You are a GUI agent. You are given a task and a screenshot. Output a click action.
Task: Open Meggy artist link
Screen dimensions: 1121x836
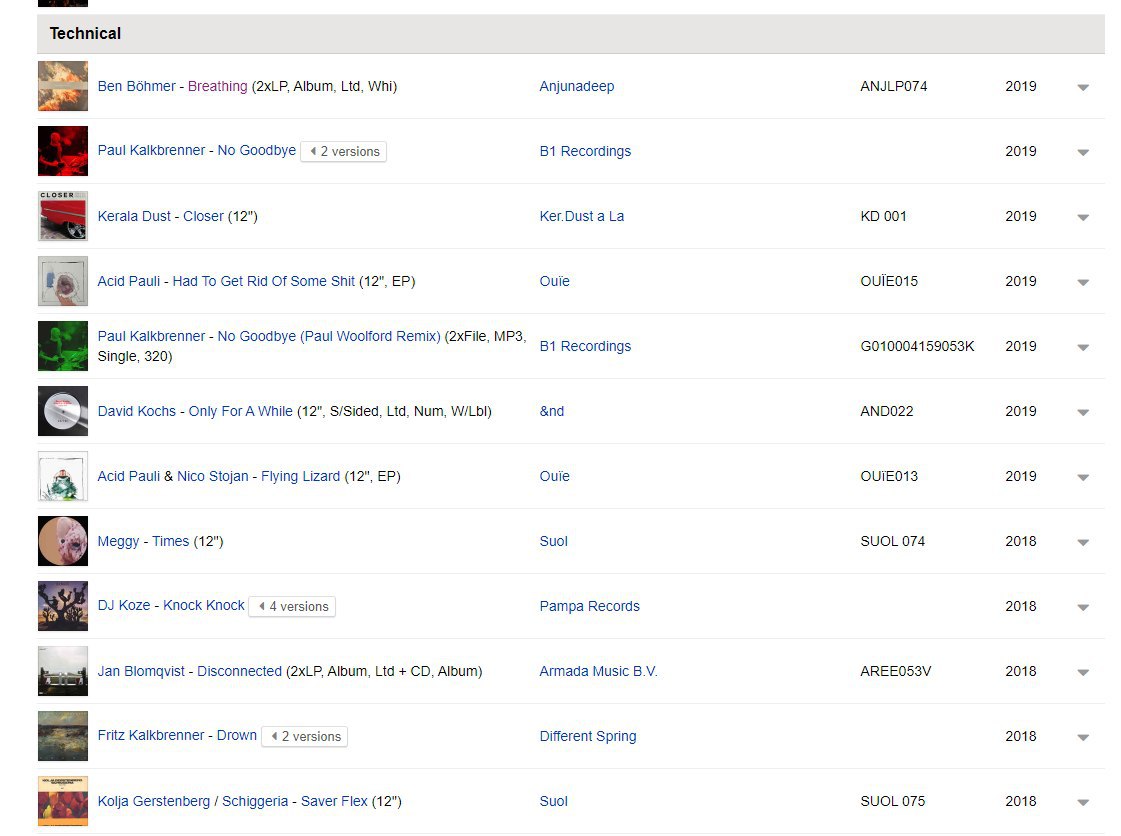click(119, 542)
